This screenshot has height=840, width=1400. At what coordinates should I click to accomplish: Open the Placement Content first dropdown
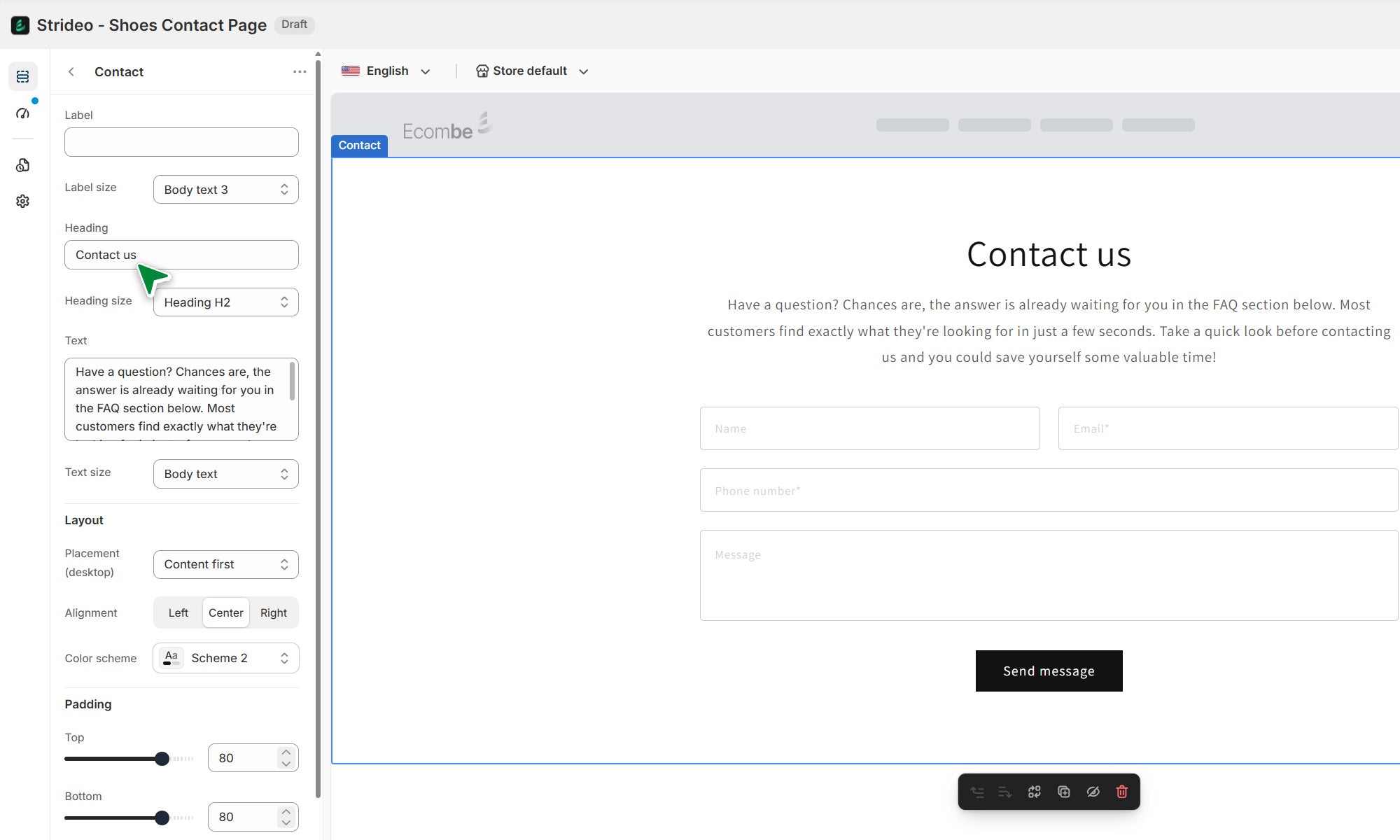[225, 564]
